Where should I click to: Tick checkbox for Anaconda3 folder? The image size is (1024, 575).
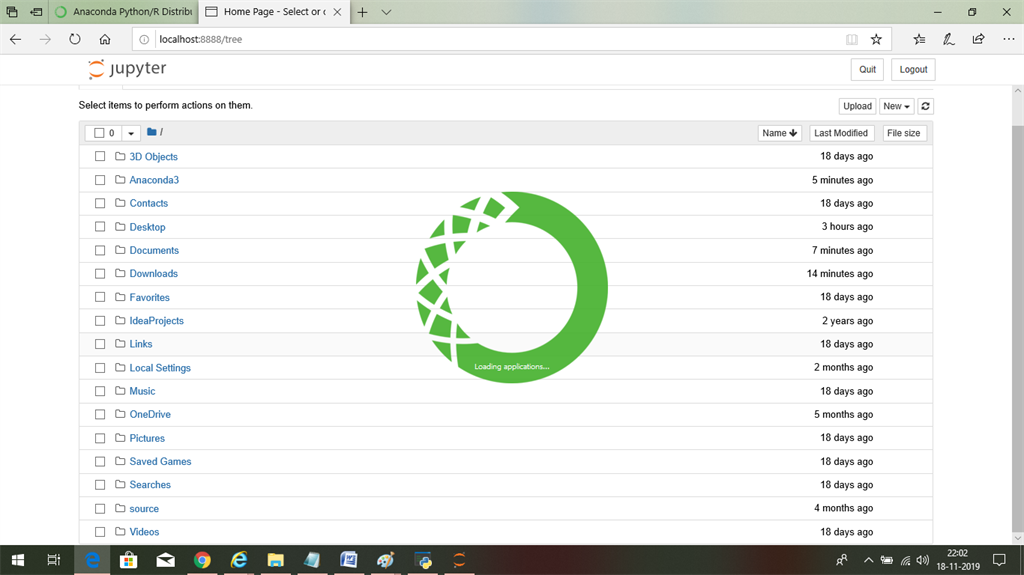[100, 180]
